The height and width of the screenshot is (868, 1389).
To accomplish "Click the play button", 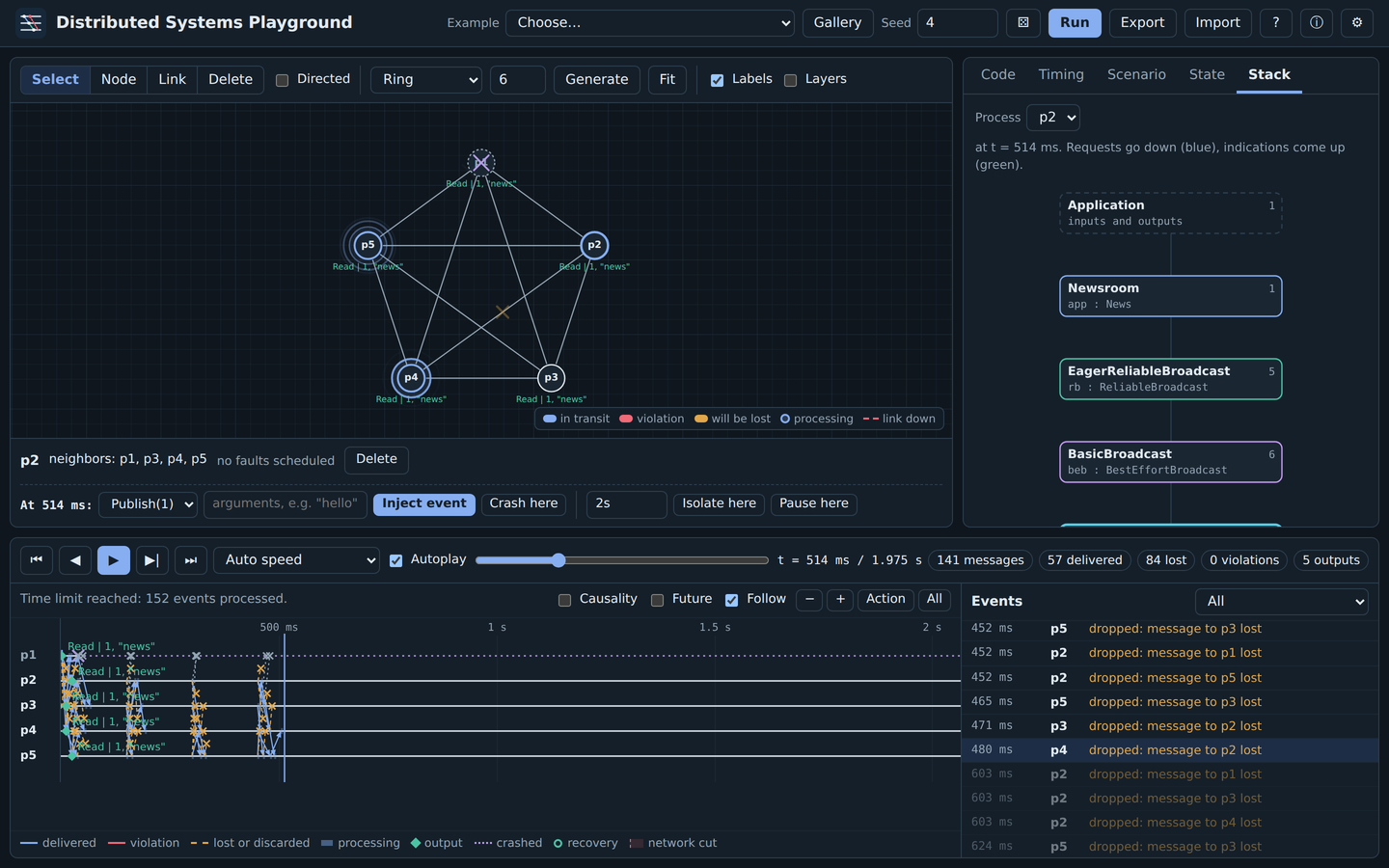I will click(x=113, y=559).
